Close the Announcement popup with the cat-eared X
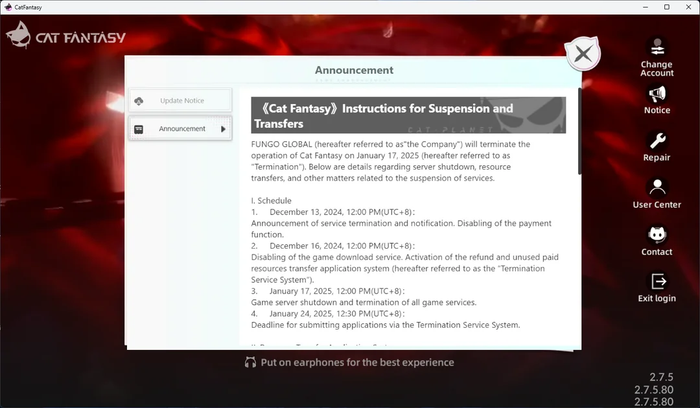 coord(583,54)
